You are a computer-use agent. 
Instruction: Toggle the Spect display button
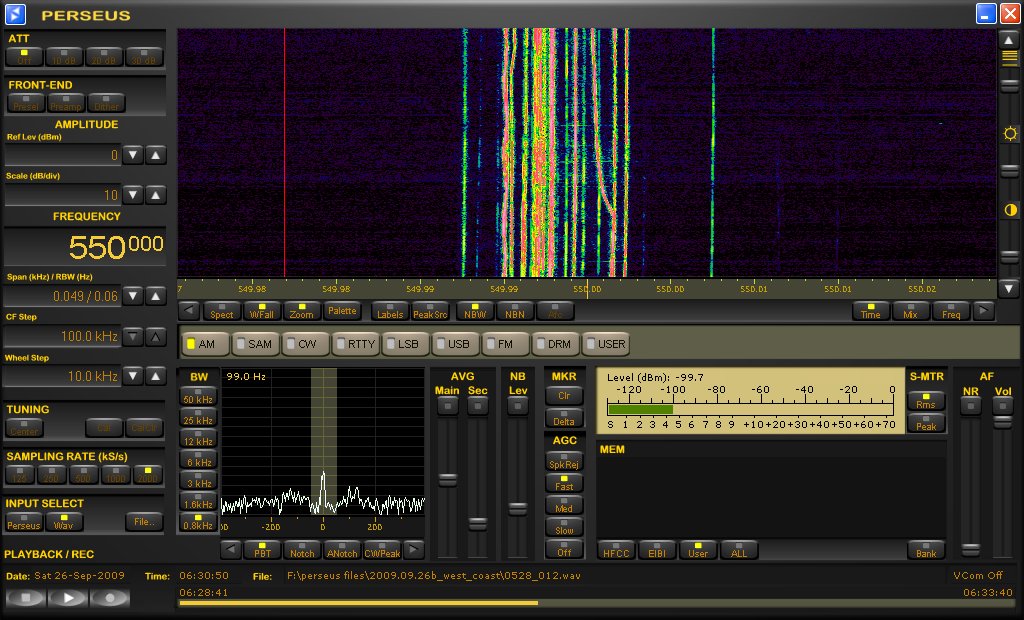221,311
